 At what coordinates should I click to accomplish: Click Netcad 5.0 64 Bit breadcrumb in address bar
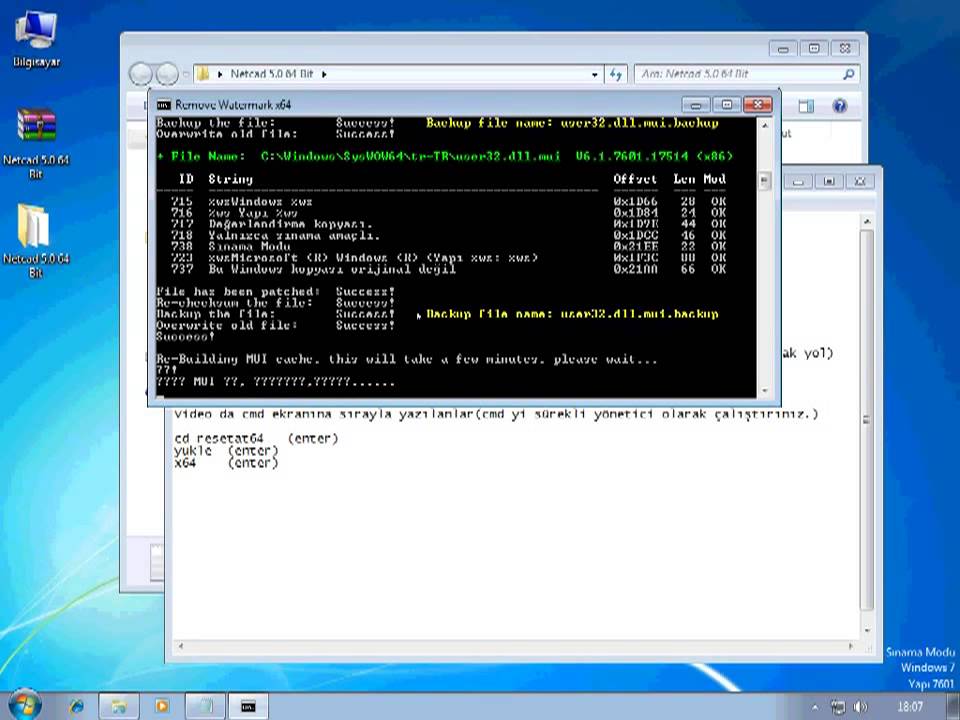tap(271, 74)
